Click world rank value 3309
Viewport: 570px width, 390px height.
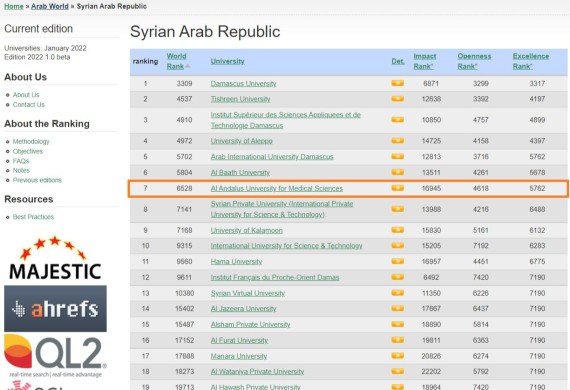coord(184,84)
